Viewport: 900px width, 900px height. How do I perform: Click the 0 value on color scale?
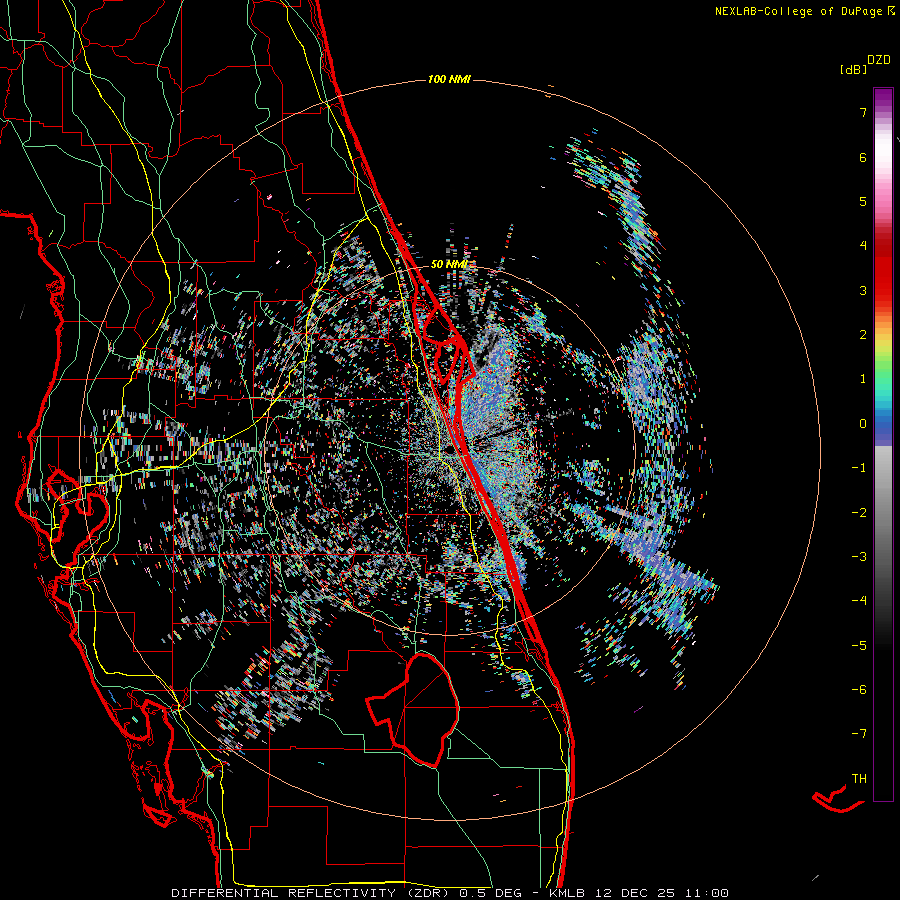pyautogui.click(x=863, y=424)
